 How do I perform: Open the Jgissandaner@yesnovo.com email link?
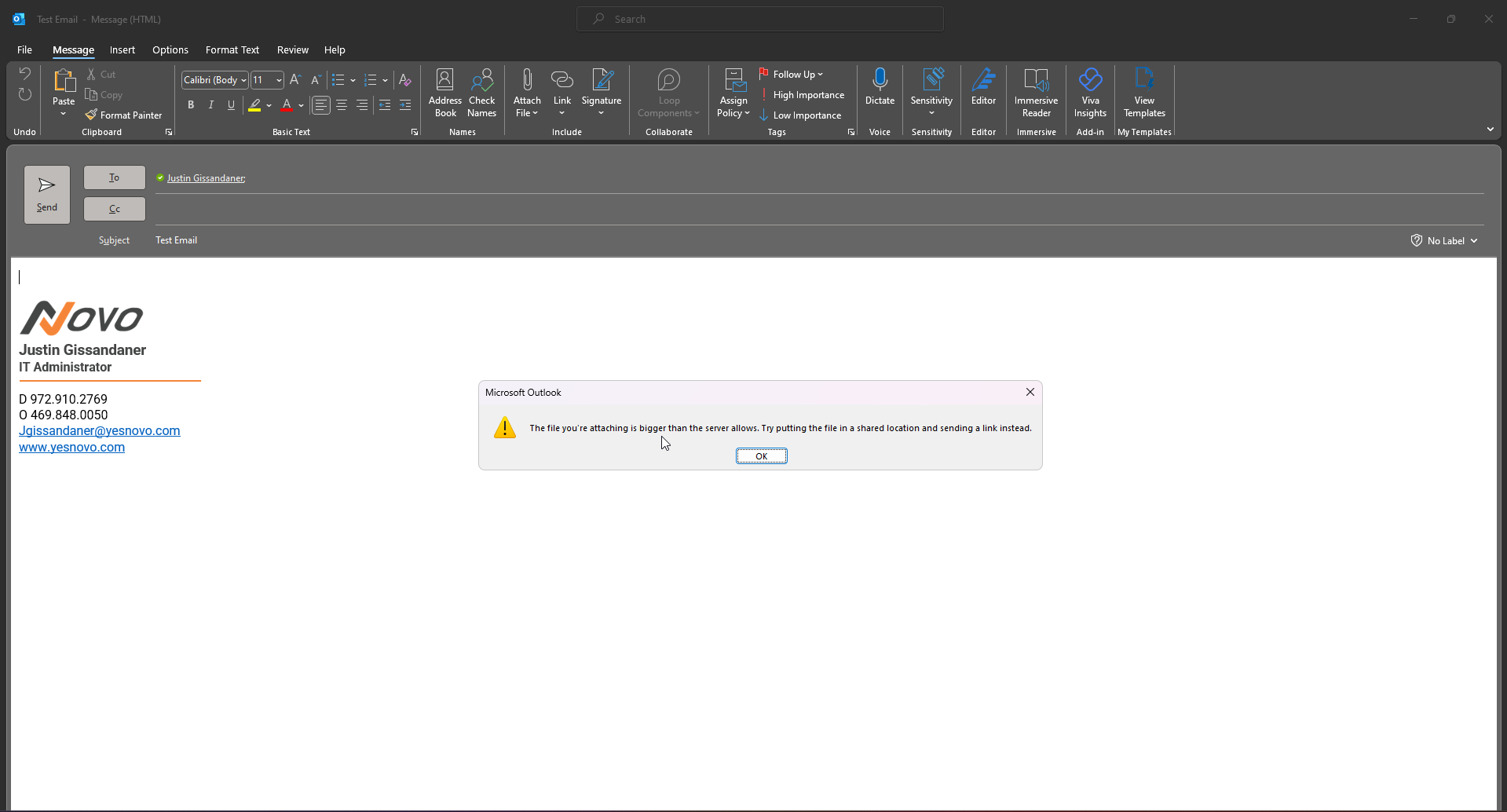(x=100, y=430)
